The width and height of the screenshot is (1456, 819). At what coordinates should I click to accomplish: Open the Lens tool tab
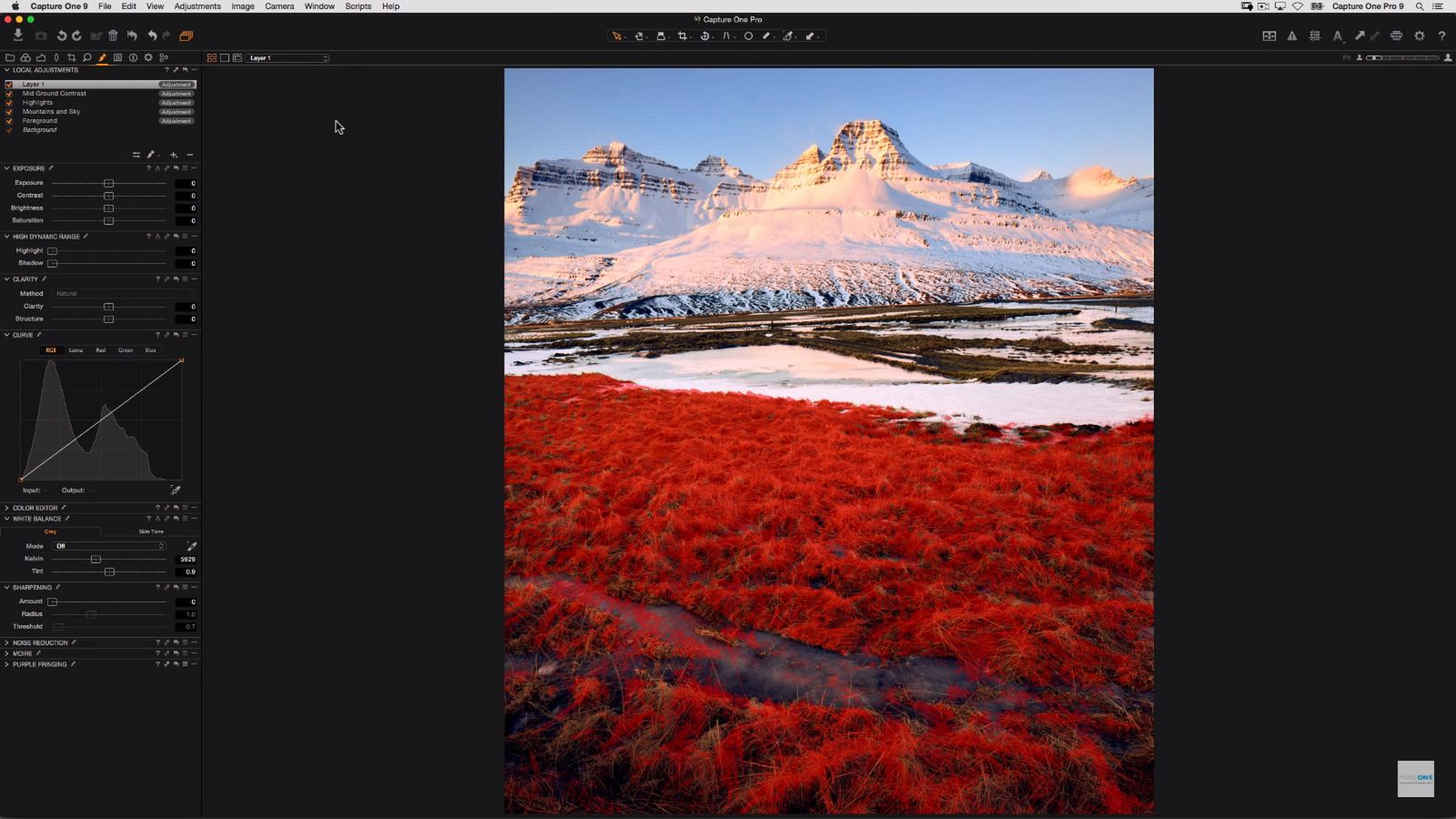tap(56, 57)
